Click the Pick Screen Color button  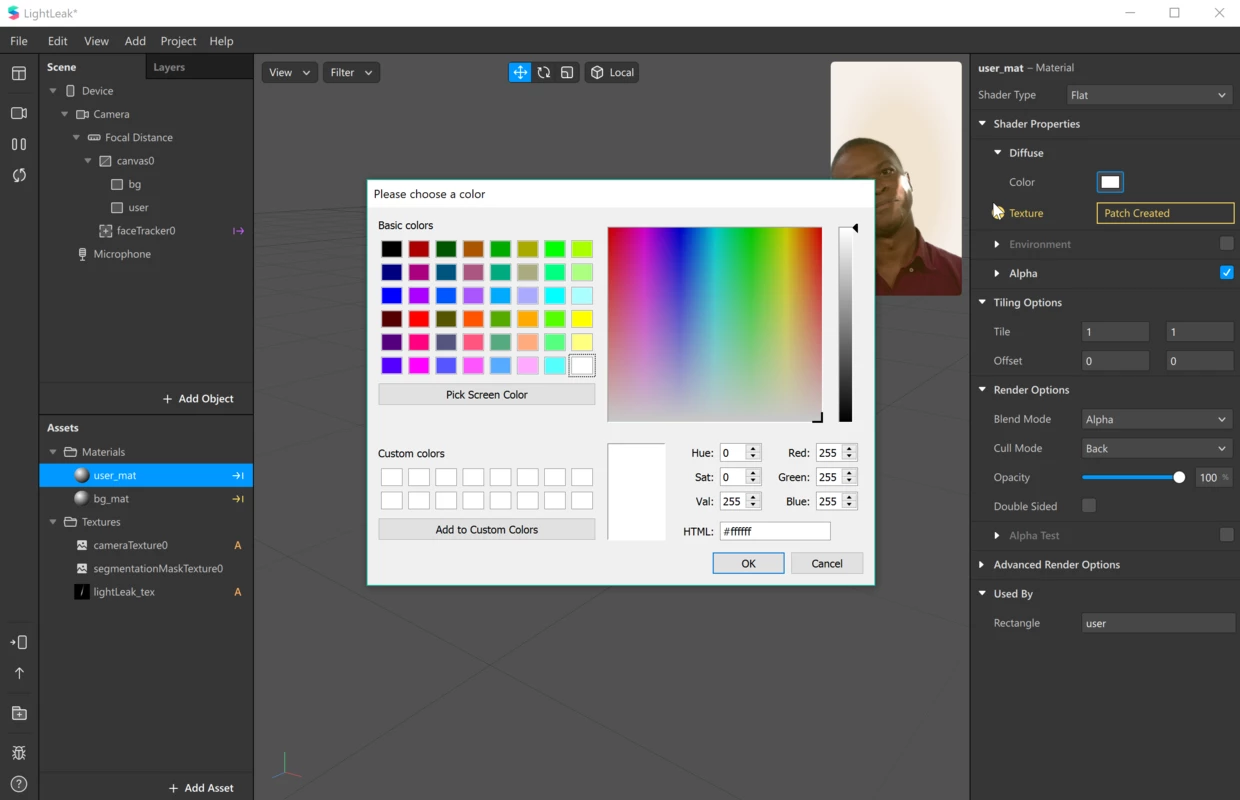(x=486, y=395)
